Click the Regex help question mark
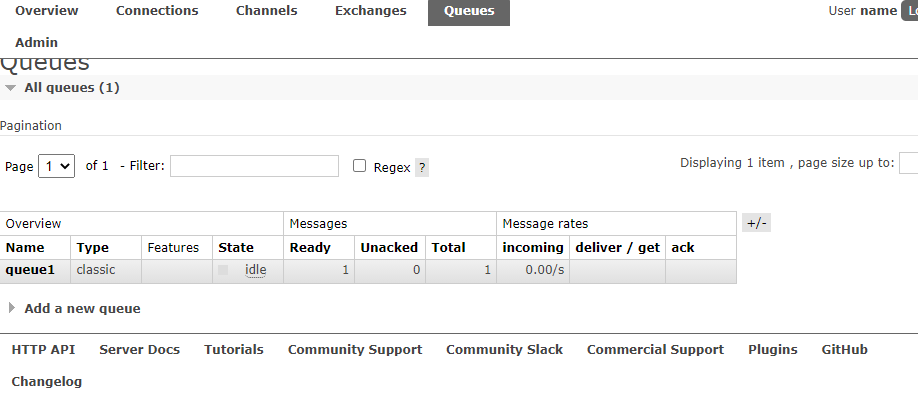The height and width of the screenshot is (407, 918). (422, 167)
